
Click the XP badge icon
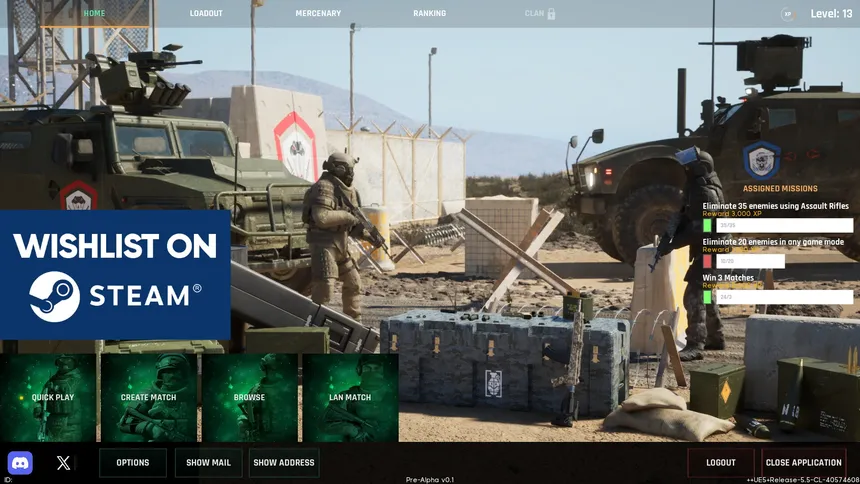(x=788, y=14)
